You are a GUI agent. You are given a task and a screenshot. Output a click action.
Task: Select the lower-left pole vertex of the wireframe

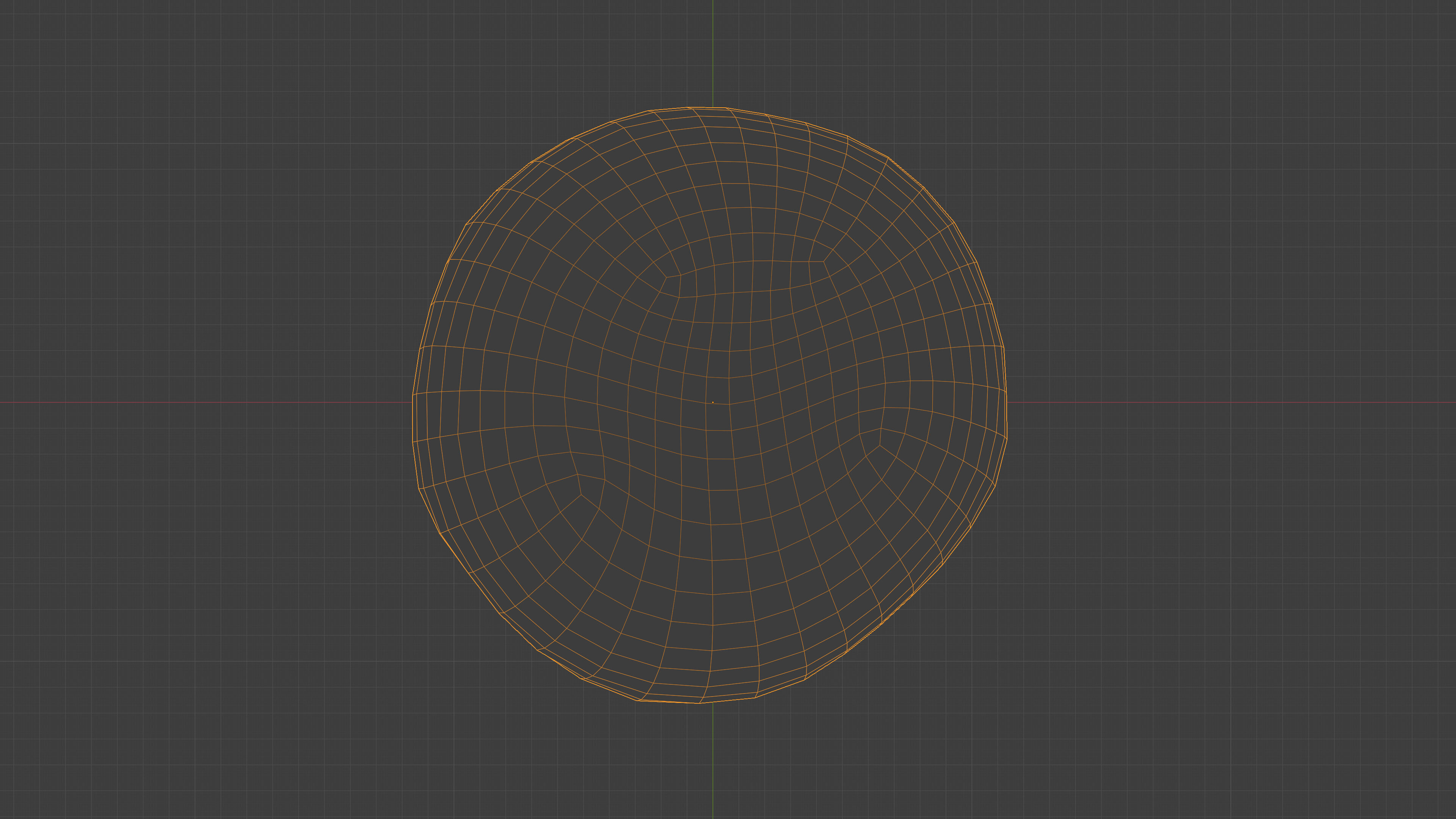(581, 495)
